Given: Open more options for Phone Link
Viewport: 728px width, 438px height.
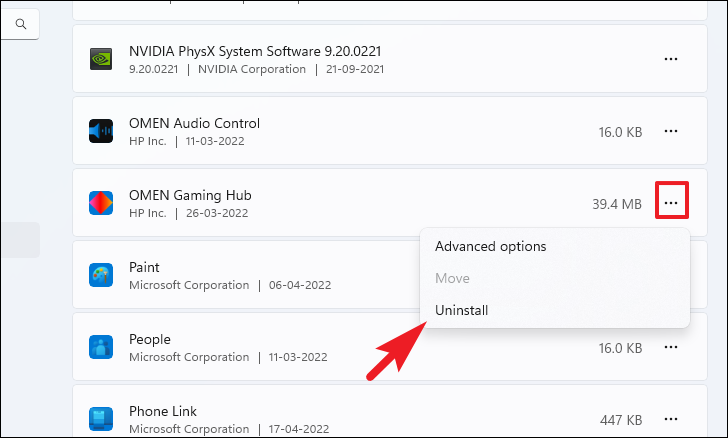Looking at the screenshot, I should pos(671,419).
